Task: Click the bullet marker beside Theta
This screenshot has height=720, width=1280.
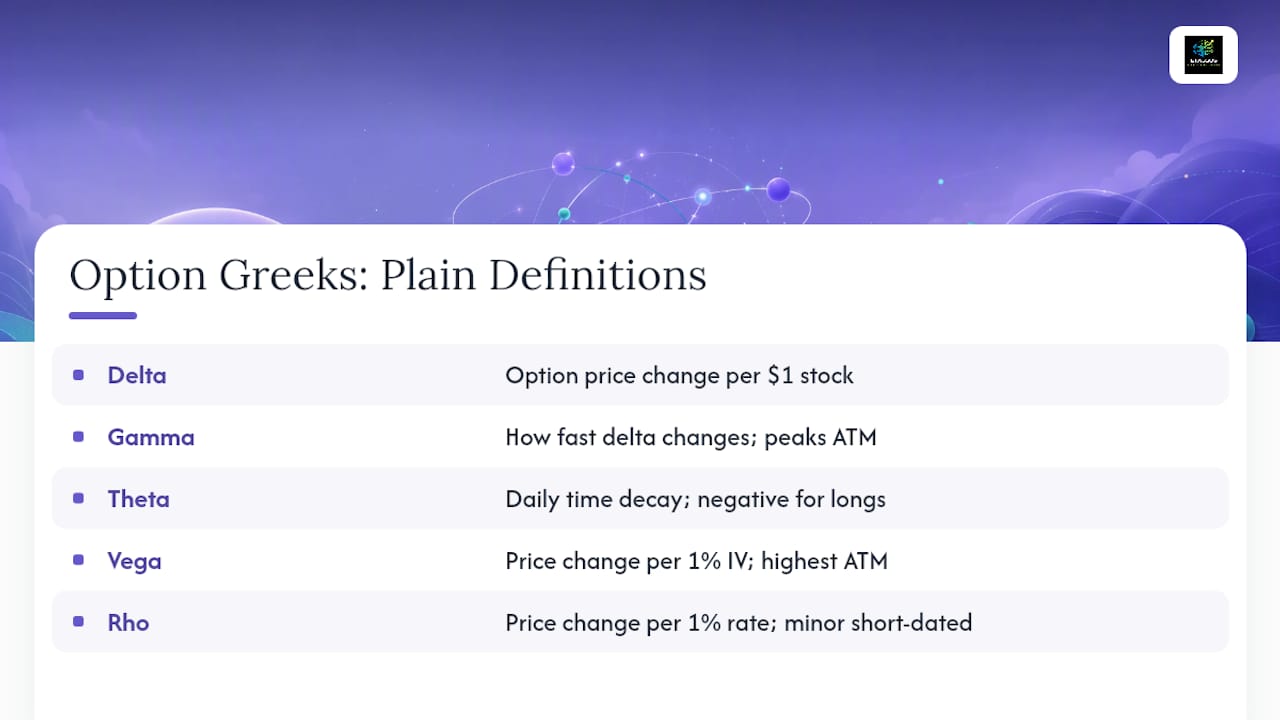Action: [78, 498]
